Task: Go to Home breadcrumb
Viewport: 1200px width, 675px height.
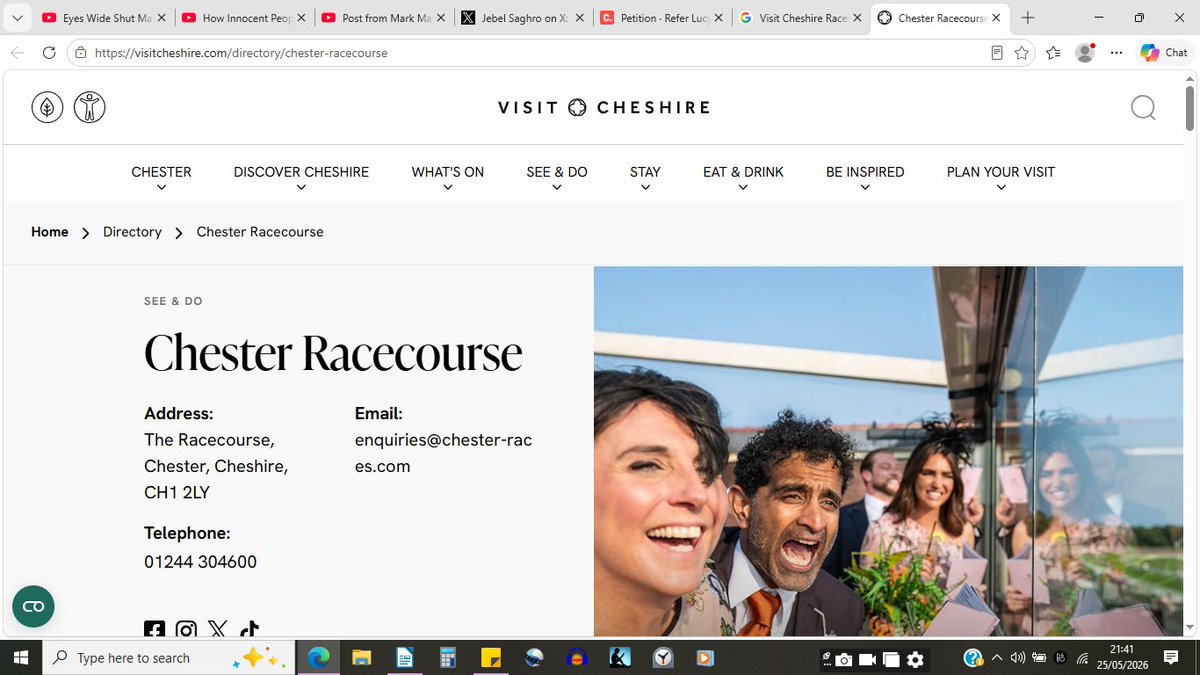Action: (x=50, y=232)
